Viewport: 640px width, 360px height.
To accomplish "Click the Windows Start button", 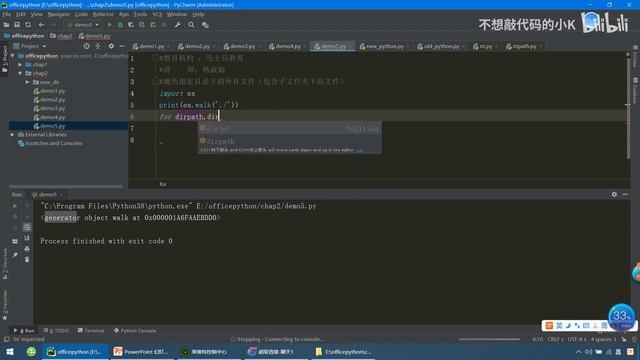I will (10, 351).
